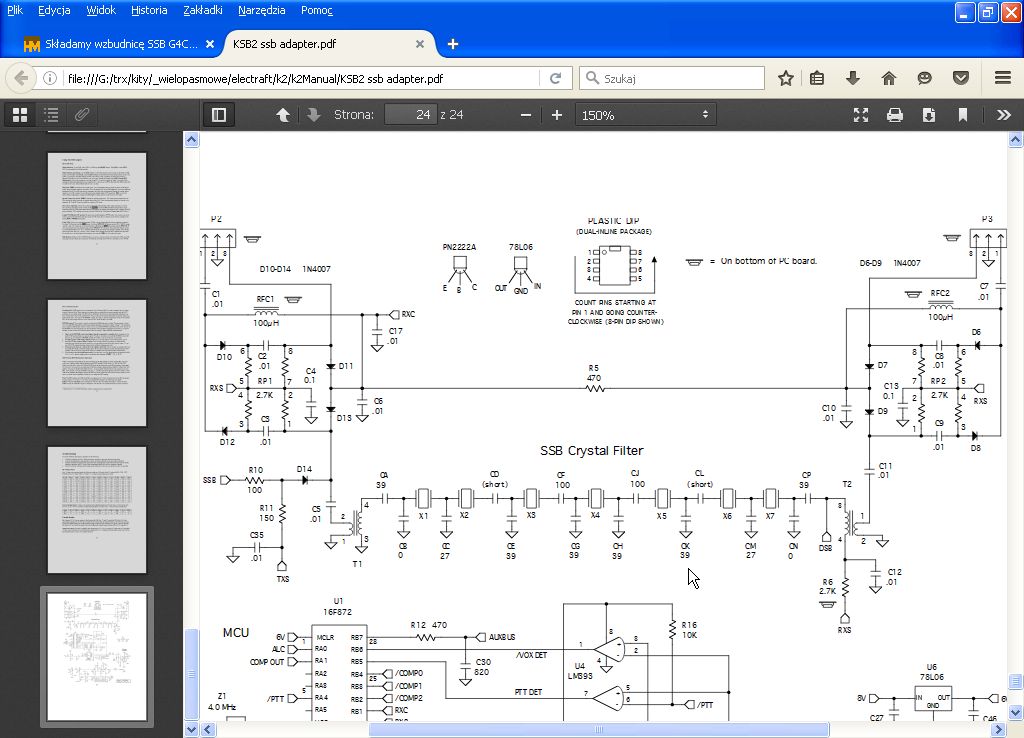
Task: Click the zoom in plus button
Action: pyautogui.click(x=557, y=115)
